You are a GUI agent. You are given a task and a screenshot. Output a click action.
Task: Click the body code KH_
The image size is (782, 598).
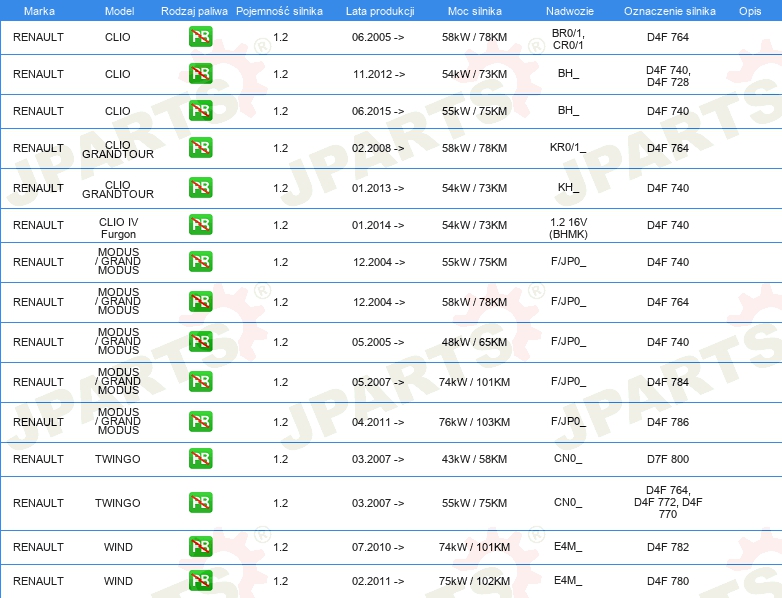click(568, 188)
